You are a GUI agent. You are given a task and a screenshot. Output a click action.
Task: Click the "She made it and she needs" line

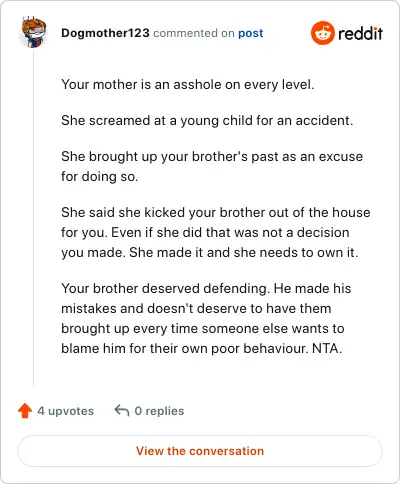pos(244,252)
